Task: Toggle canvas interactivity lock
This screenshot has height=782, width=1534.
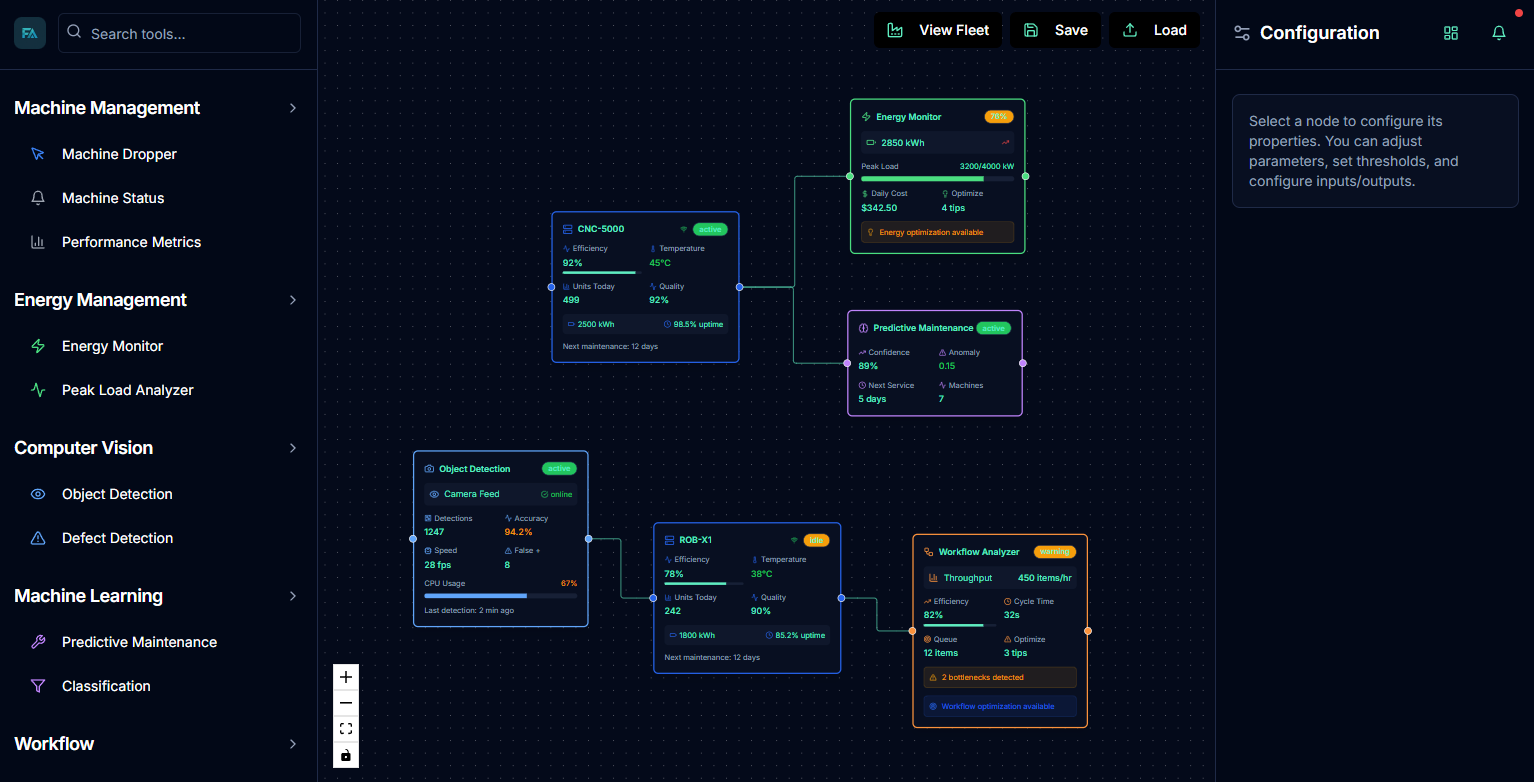Action: [346, 755]
